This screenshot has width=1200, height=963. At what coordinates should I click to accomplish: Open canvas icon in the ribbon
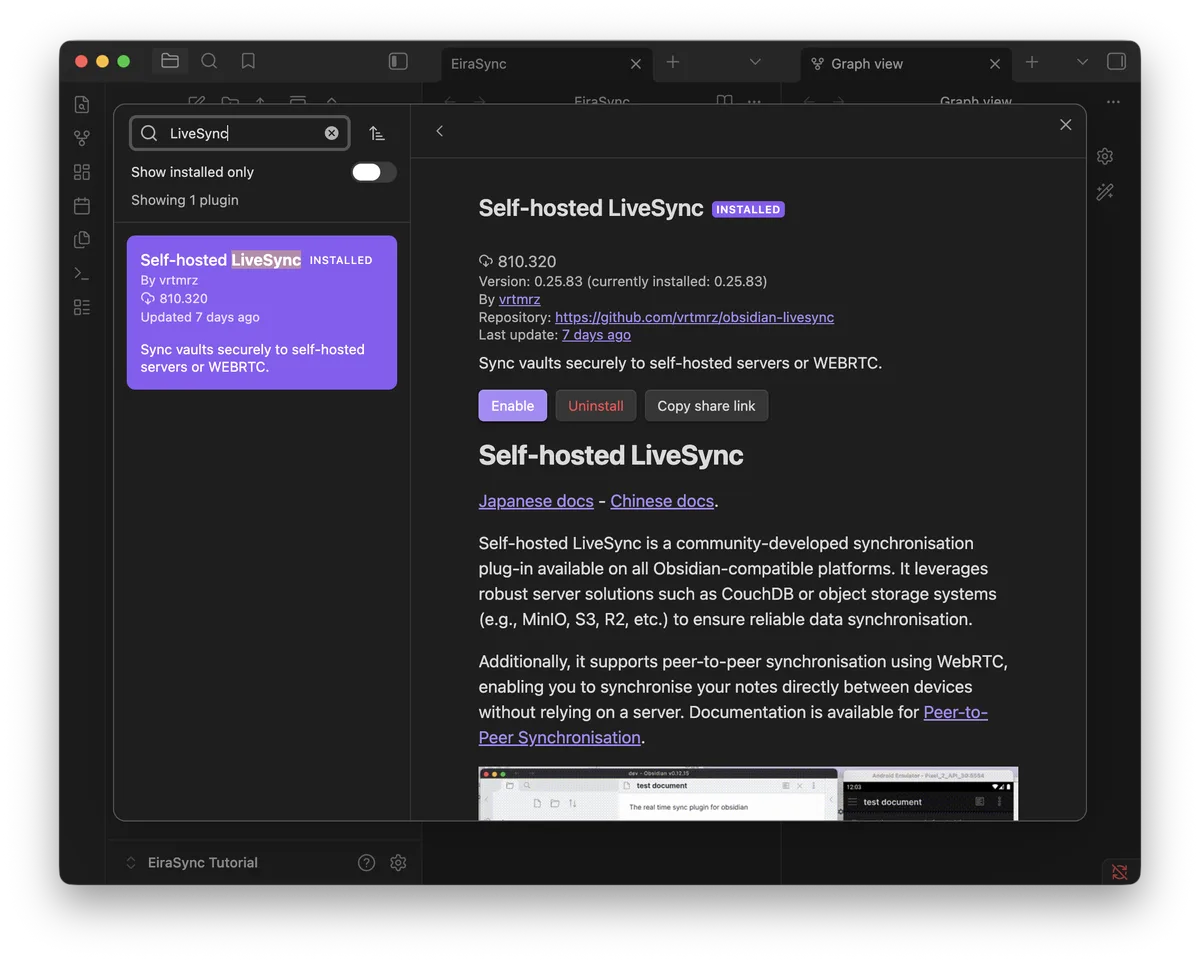(82, 172)
